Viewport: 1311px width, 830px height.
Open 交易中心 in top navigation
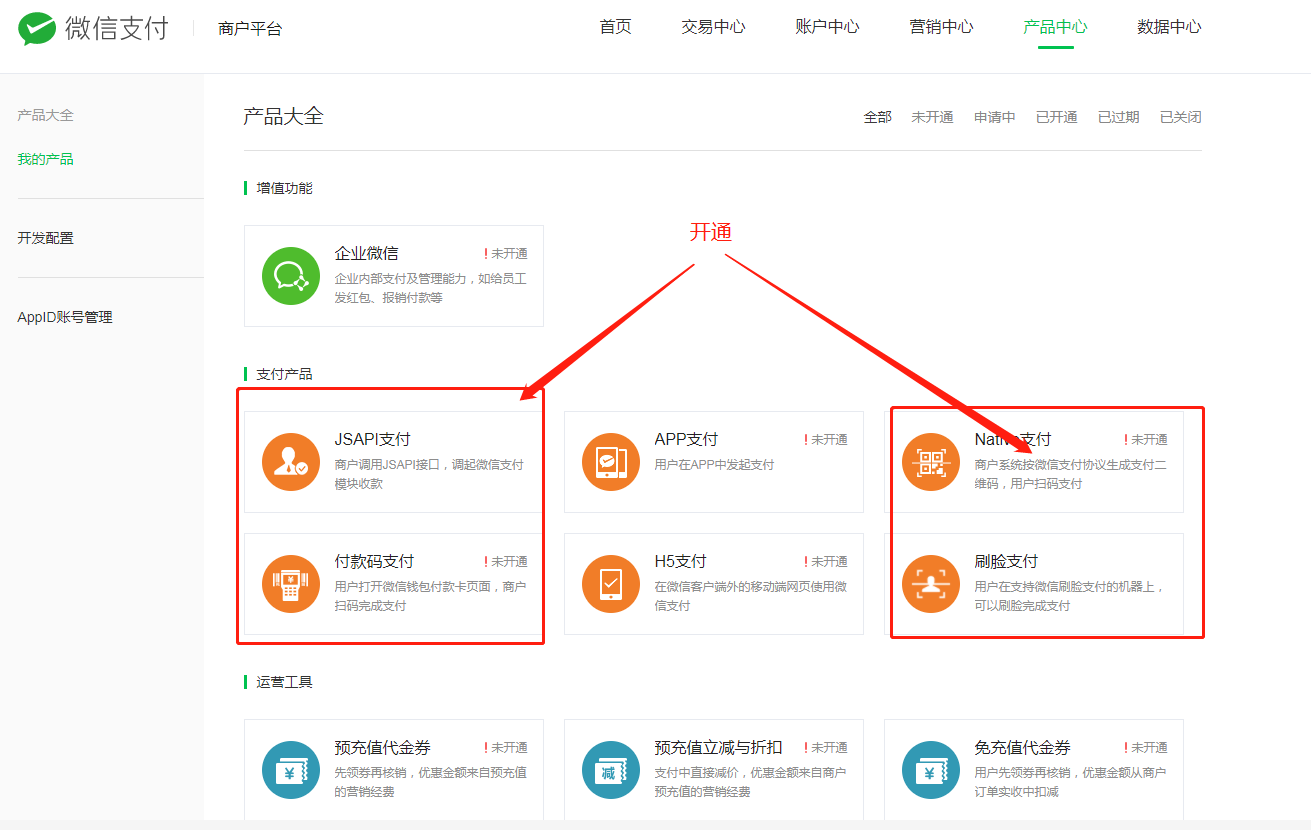[x=713, y=27]
